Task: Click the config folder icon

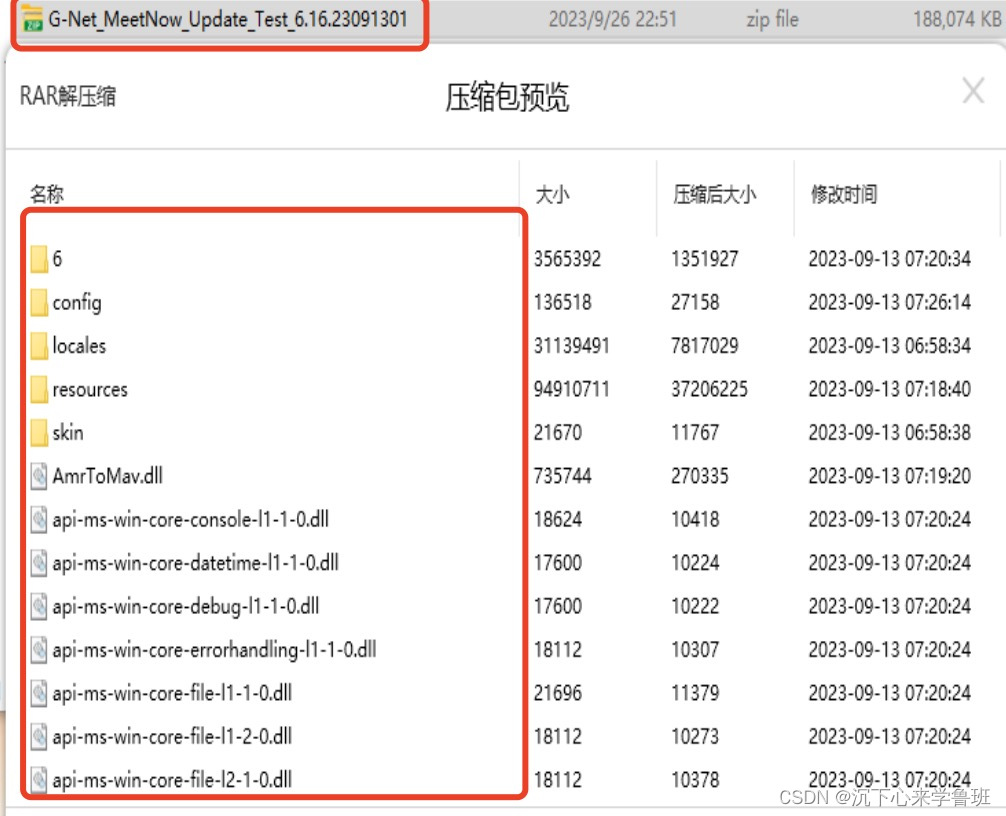Action: [x=39, y=302]
